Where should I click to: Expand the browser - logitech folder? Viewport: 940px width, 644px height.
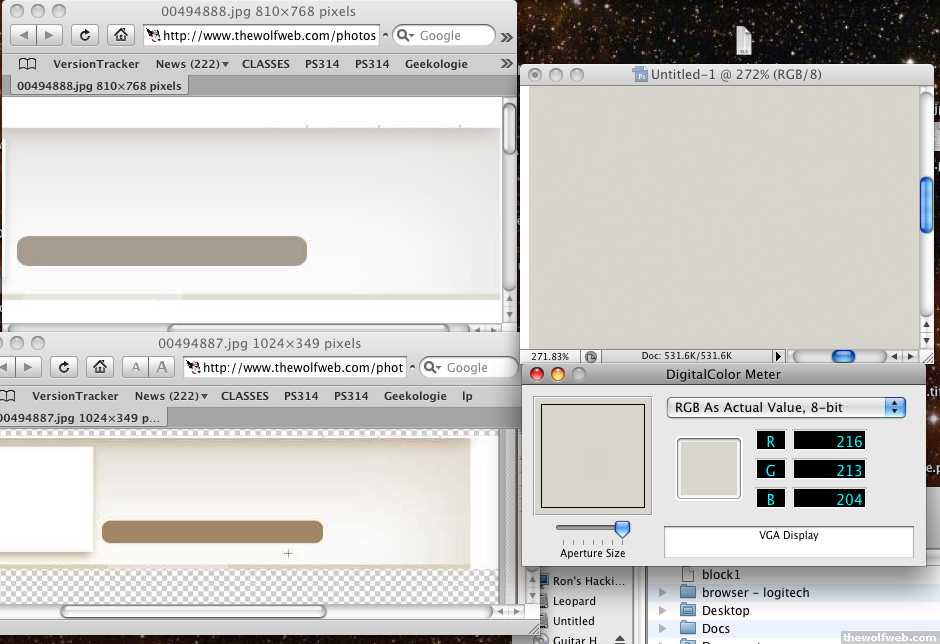pos(662,593)
